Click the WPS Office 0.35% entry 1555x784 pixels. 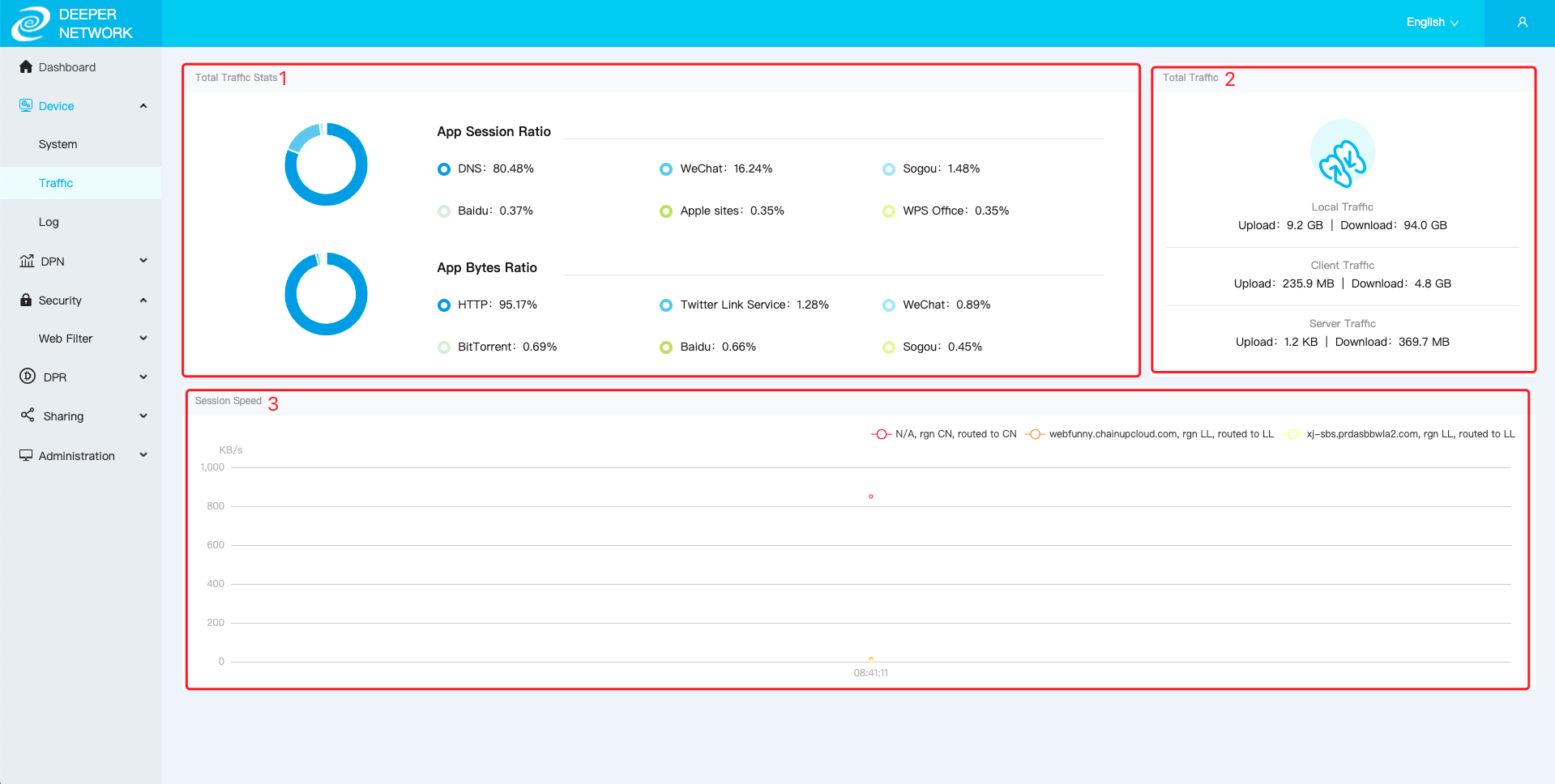(946, 211)
